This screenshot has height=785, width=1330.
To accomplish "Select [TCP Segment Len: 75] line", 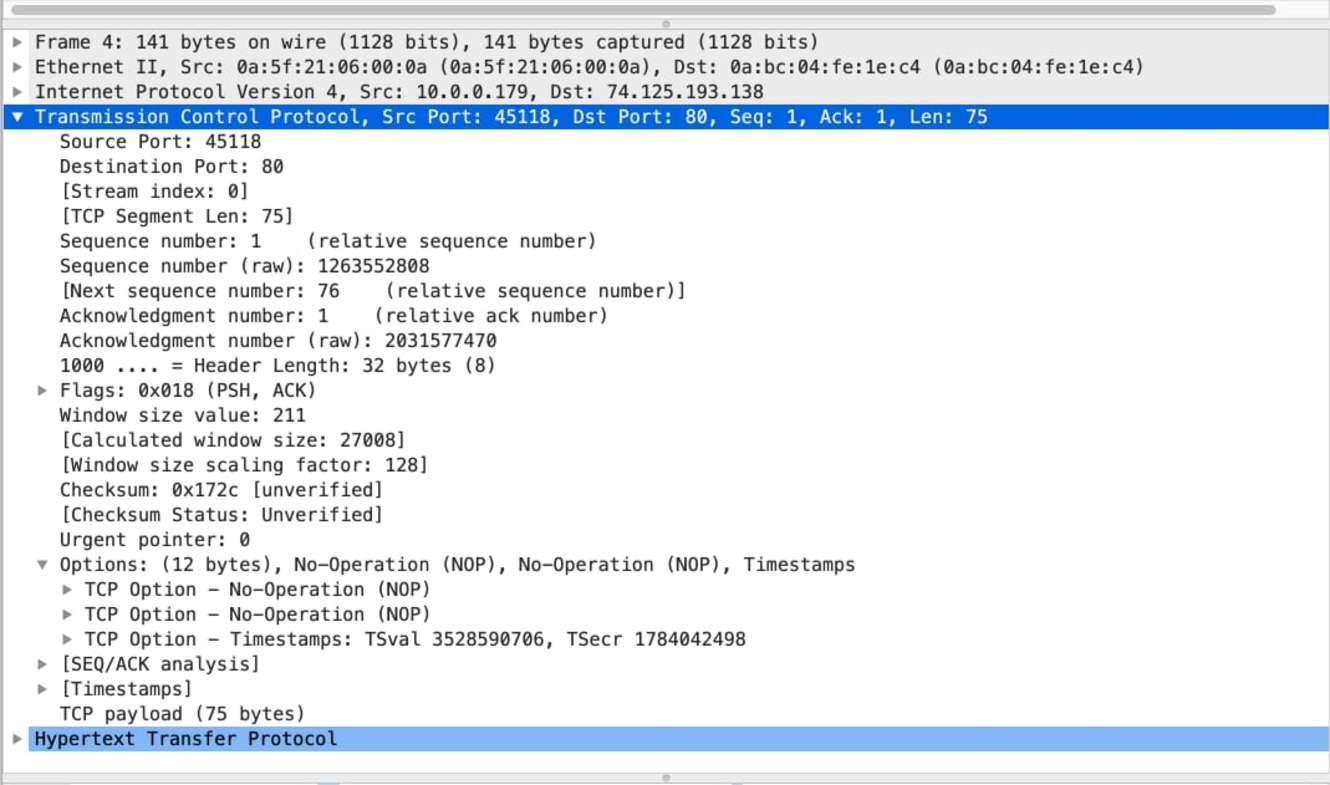I will 176,216.
